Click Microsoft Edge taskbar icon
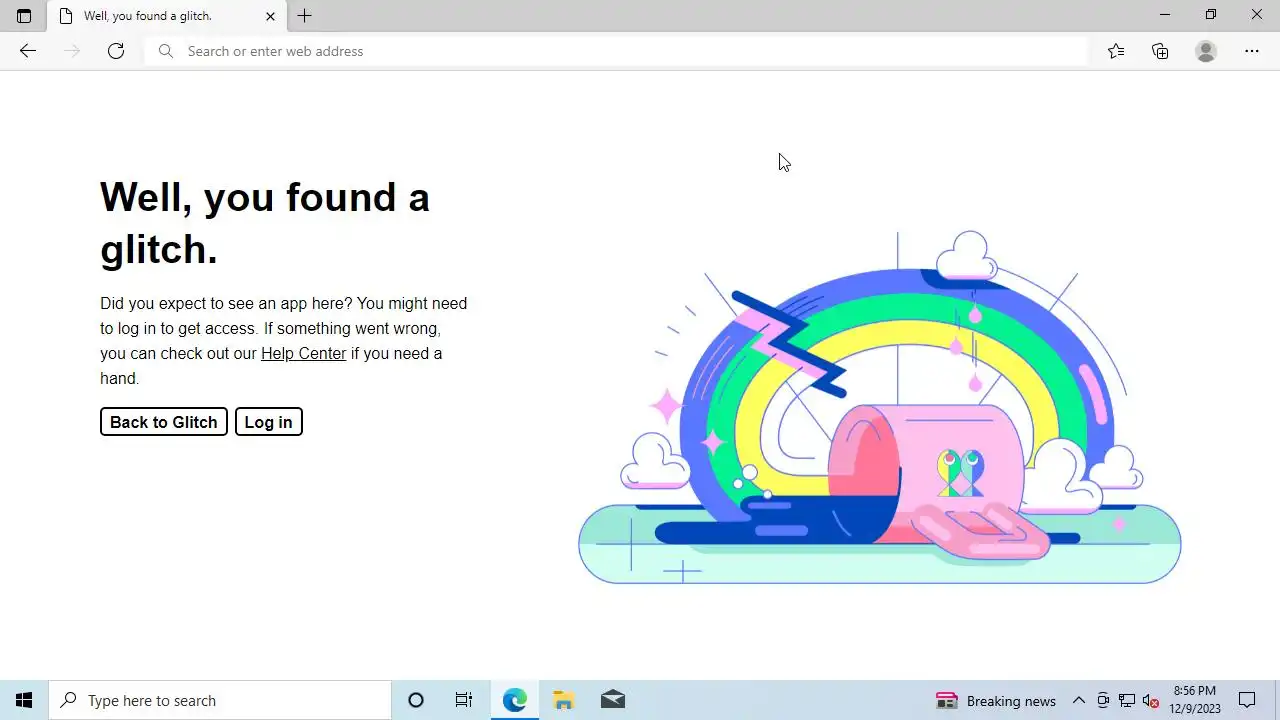 click(514, 700)
